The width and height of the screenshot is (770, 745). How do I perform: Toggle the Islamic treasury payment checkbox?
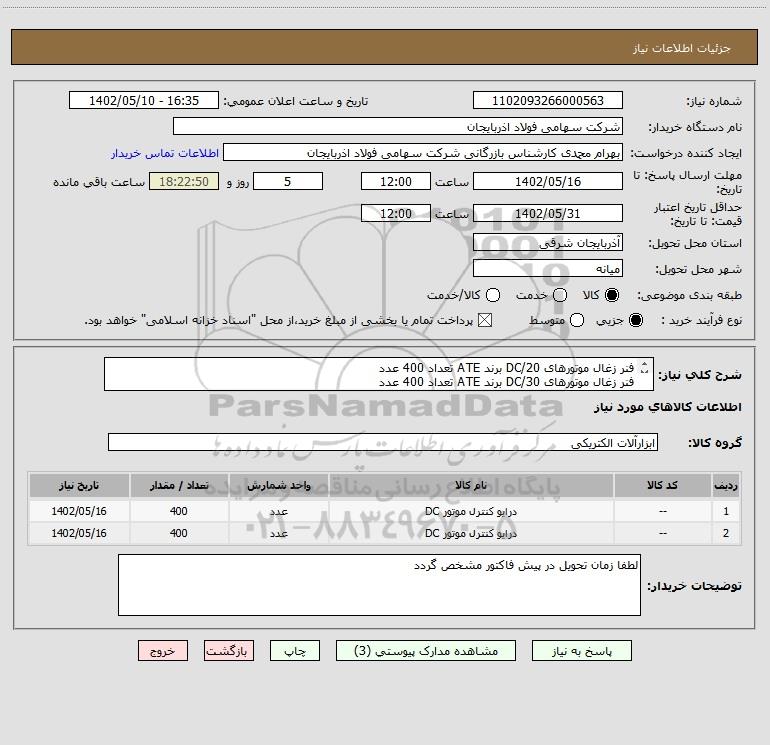point(485,320)
